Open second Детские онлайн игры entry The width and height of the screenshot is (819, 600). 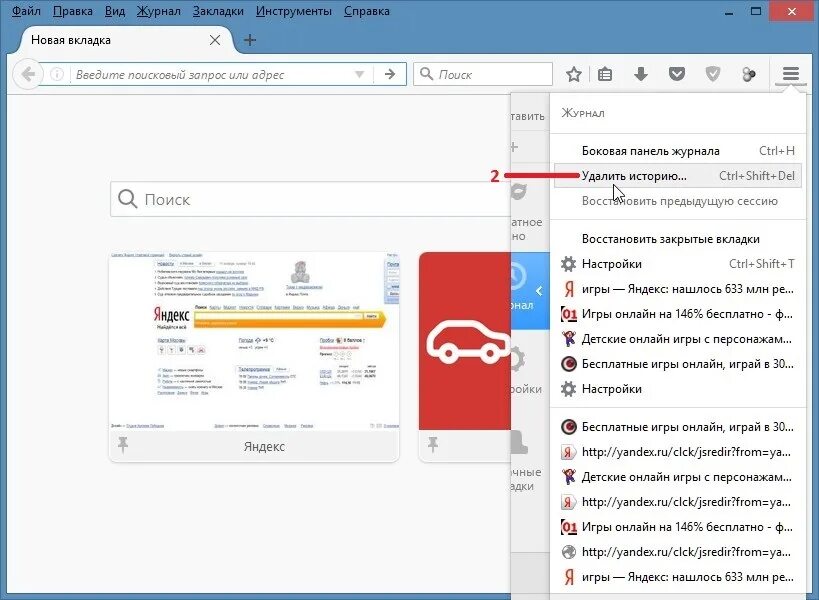(677, 477)
